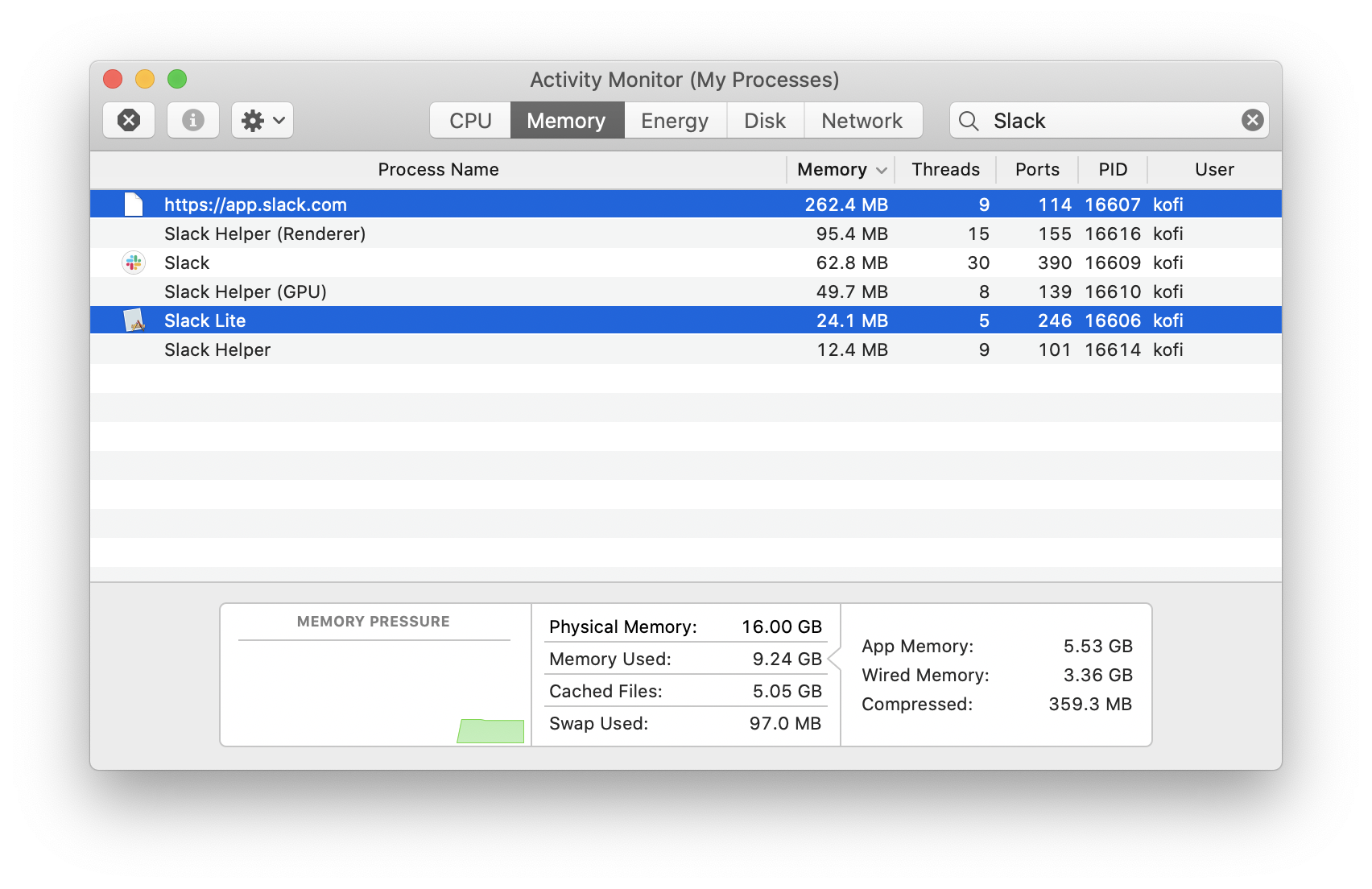Open the Network tab
Image resolution: width=1372 pixels, height=889 pixels.
(x=862, y=121)
